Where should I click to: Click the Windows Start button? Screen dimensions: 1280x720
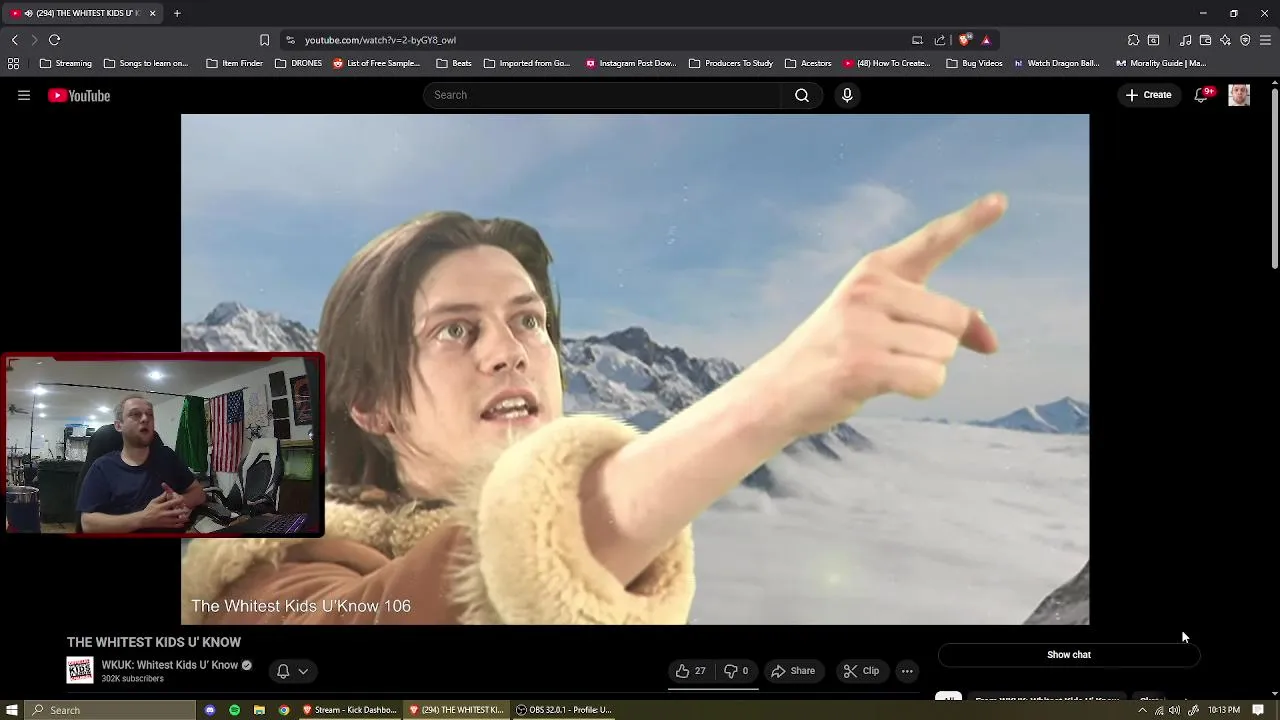pos(11,710)
